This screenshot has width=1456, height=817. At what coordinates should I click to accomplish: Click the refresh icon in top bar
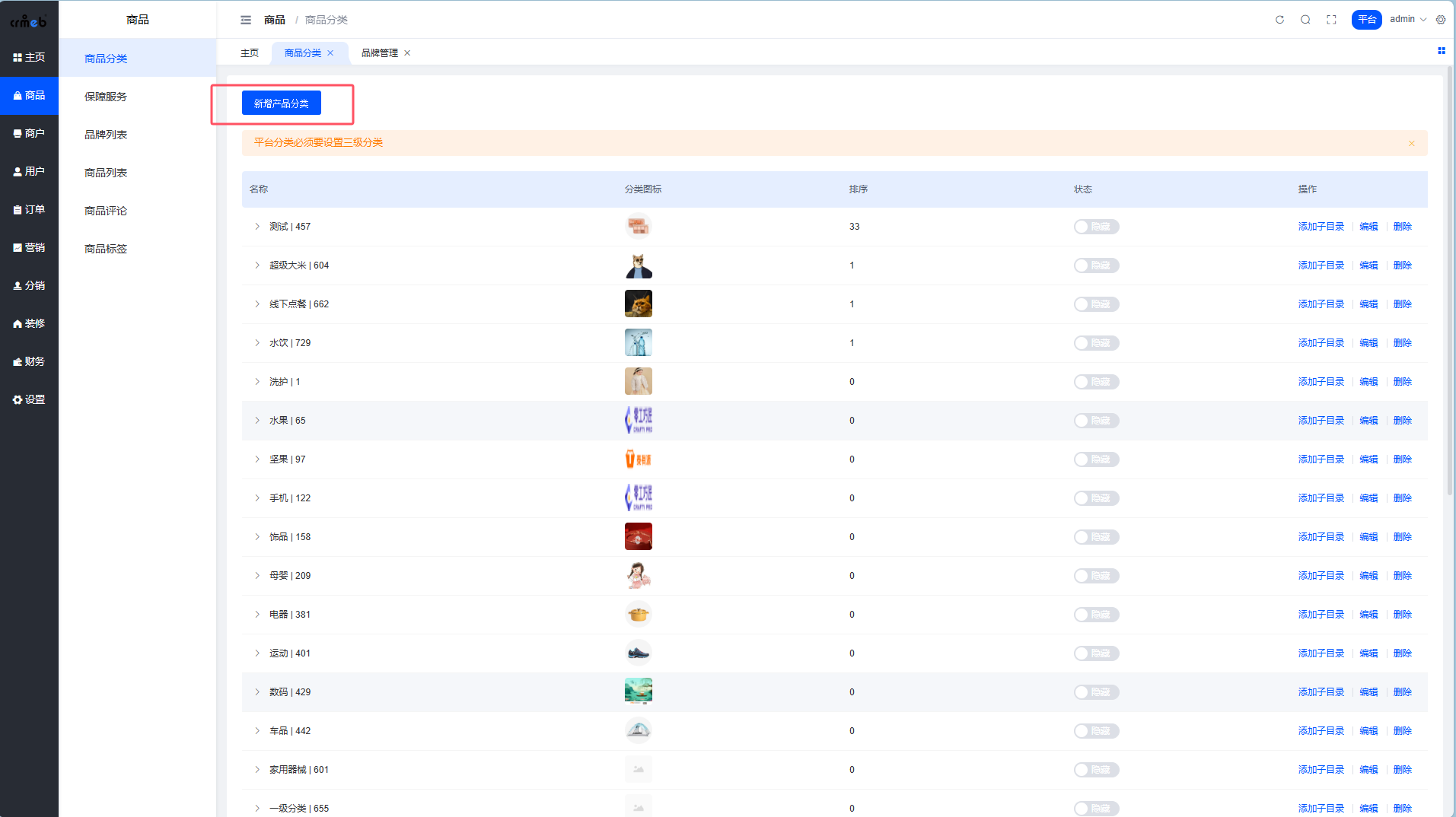[1279, 20]
